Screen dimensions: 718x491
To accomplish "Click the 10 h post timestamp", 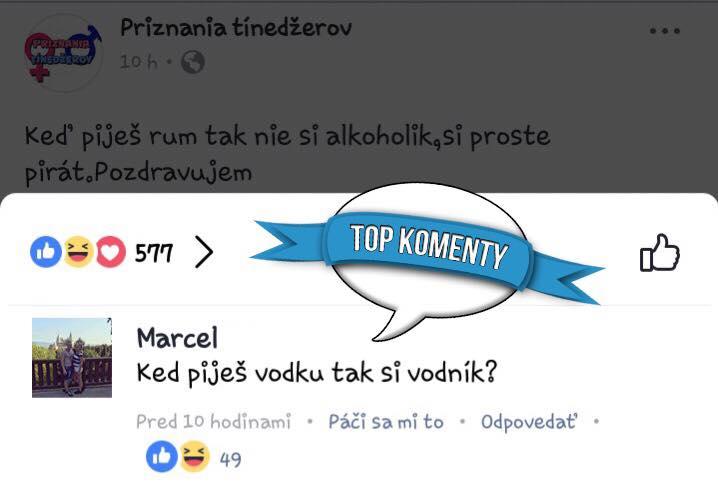I will [139, 62].
